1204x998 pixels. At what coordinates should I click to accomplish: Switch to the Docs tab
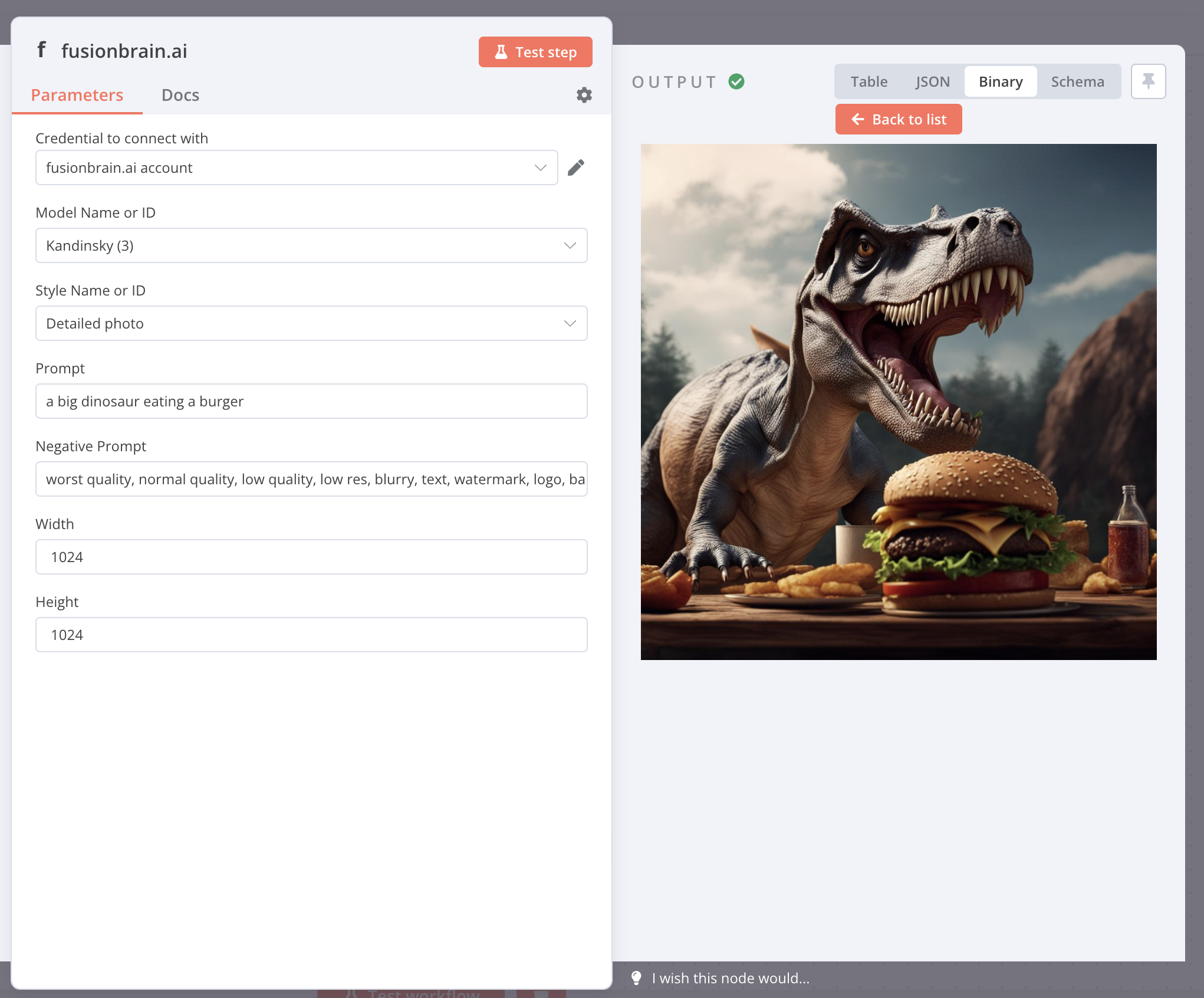click(x=180, y=95)
